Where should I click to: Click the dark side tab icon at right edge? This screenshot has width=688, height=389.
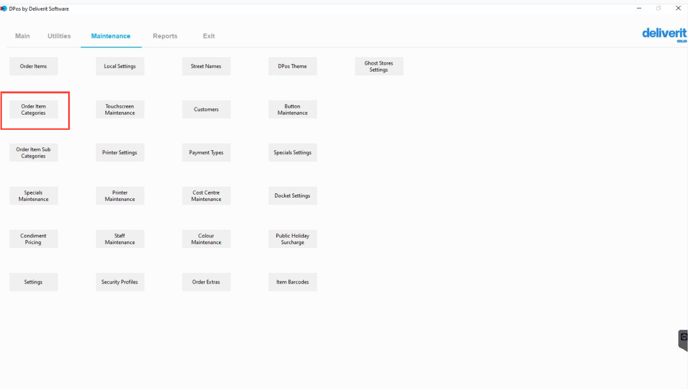click(683, 340)
